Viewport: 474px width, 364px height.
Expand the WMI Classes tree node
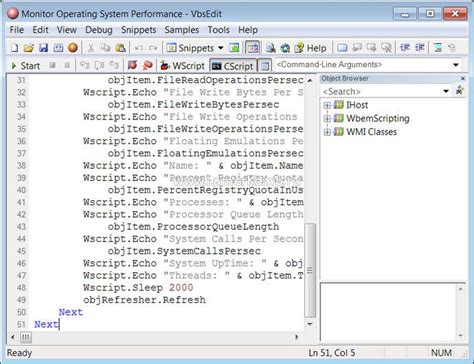pyautogui.click(x=327, y=132)
